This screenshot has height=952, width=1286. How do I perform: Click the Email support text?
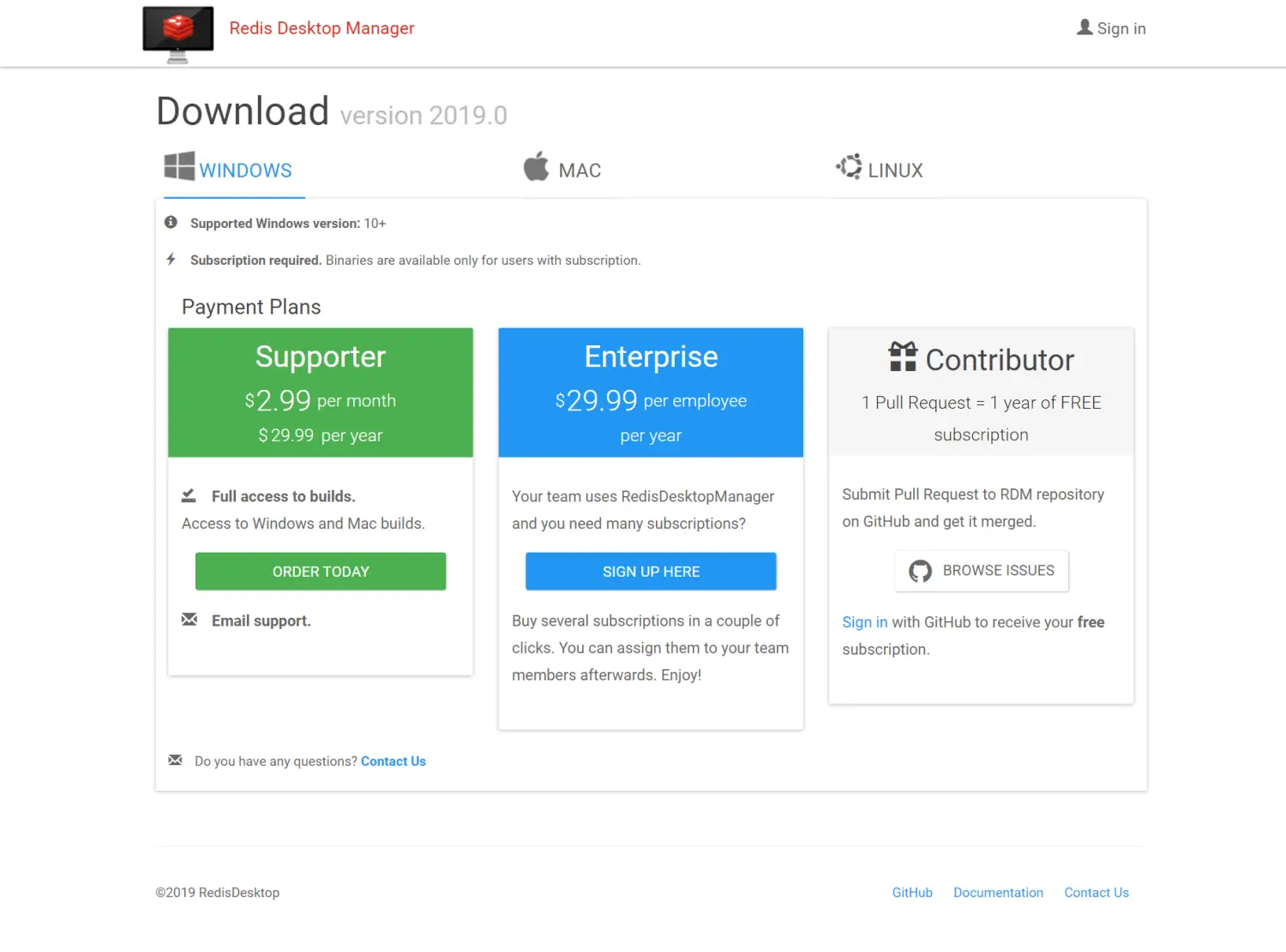tap(261, 620)
